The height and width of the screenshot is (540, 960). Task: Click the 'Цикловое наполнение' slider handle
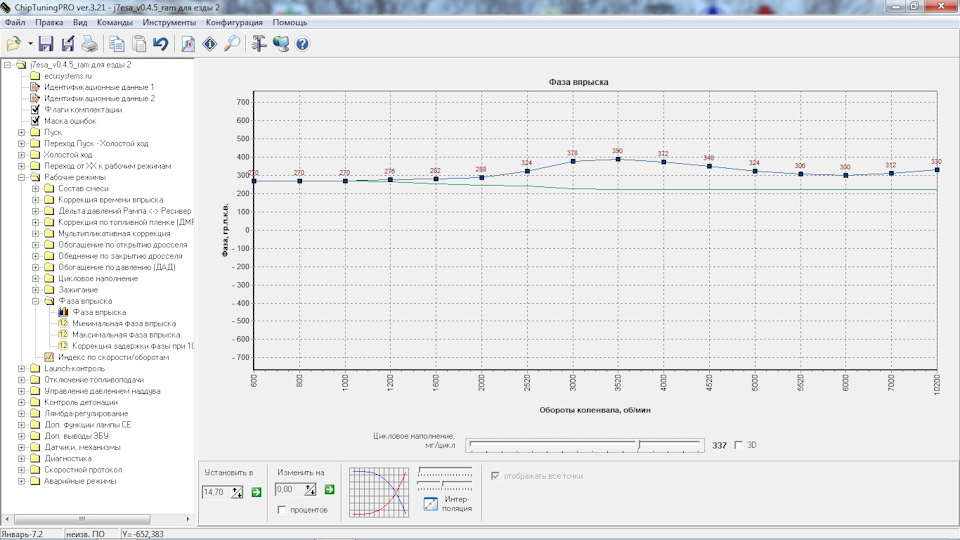point(639,445)
